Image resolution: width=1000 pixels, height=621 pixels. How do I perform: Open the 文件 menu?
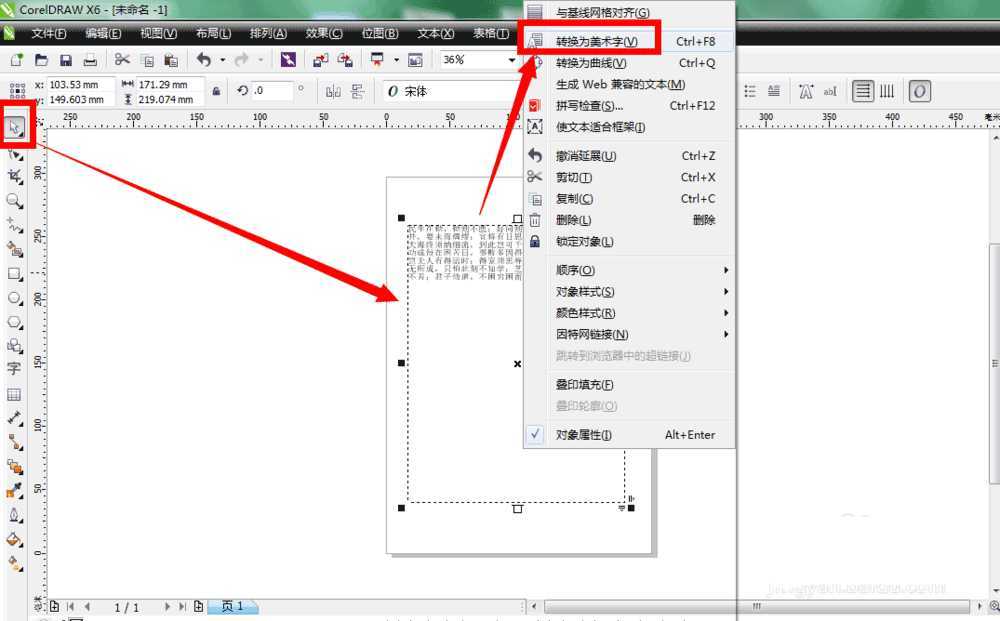[47, 32]
